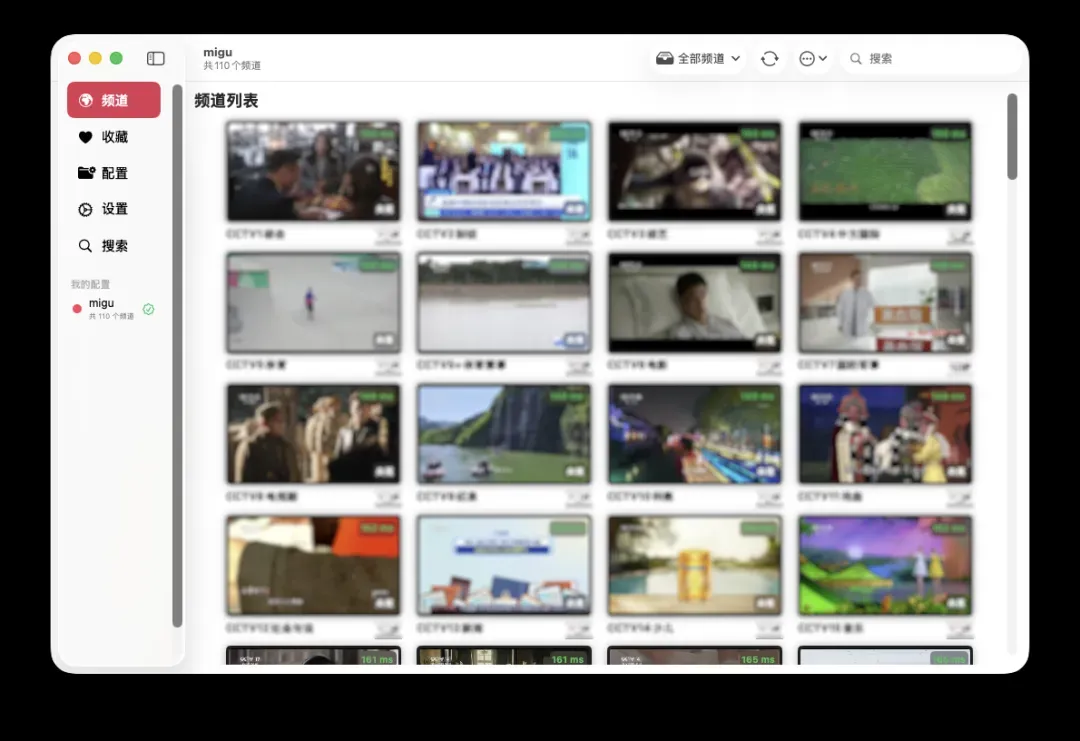Click the 配置 label in sidebar
This screenshot has width=1080, height=741.
[115, 173]
